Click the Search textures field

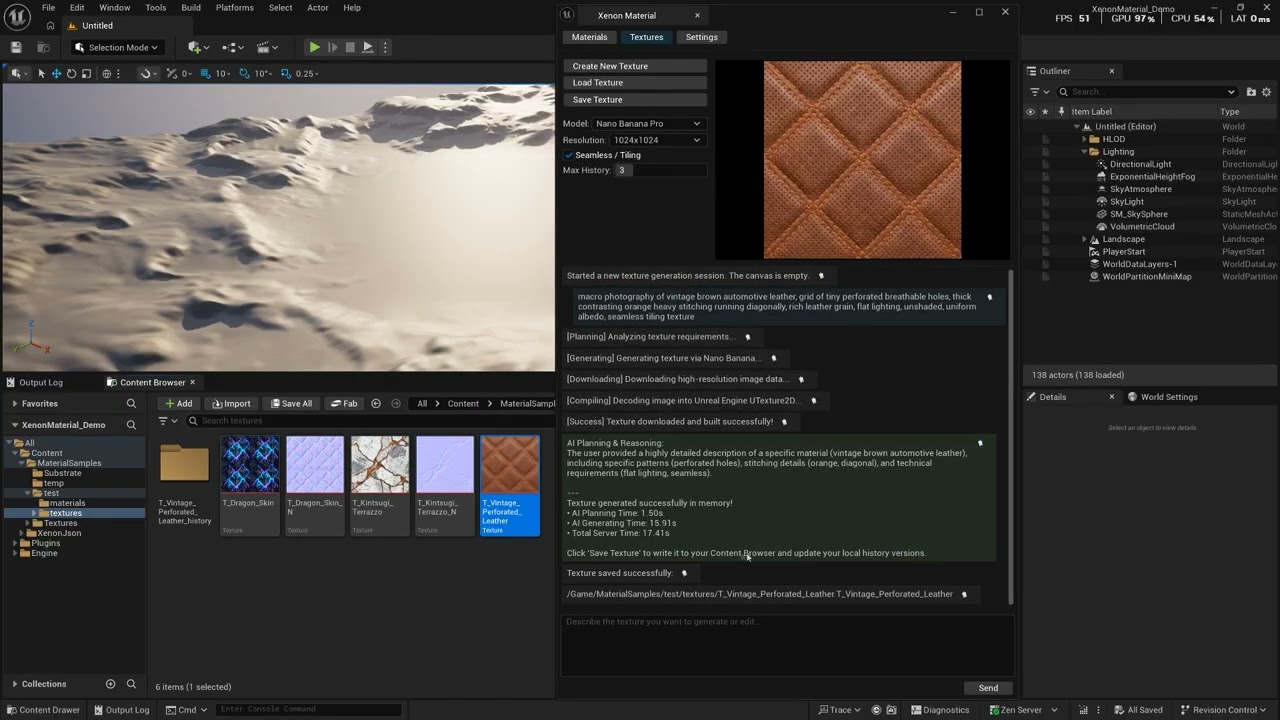click(370, 421)
